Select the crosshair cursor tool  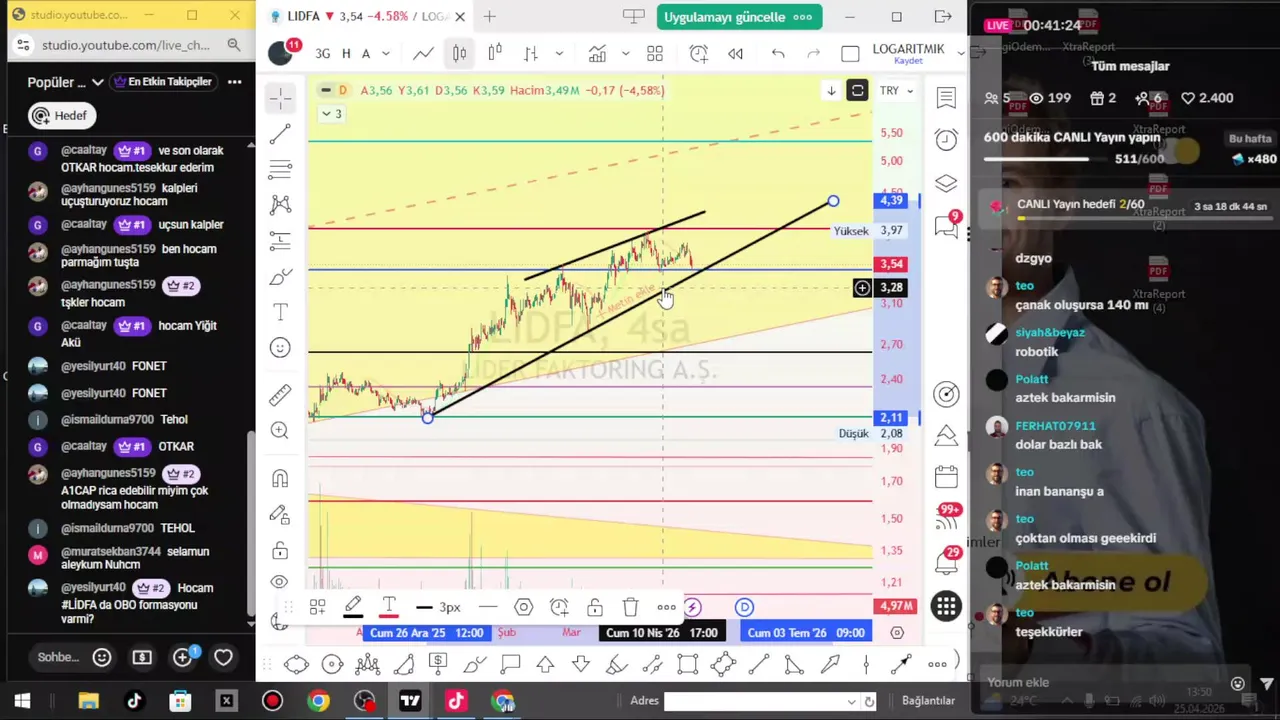pos(280,96)
